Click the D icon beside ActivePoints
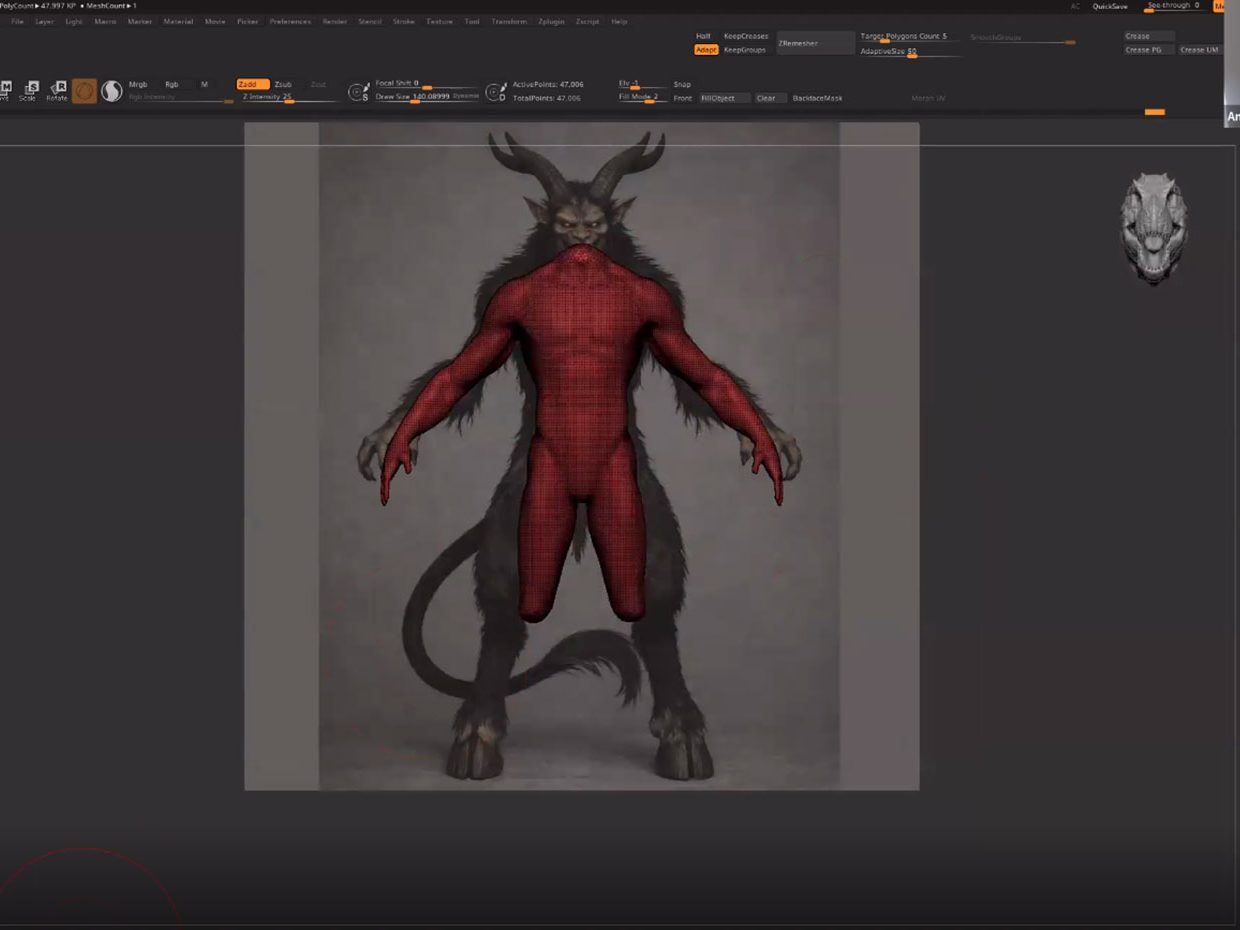Image resolution: width=1240 pixels, height=930 pixels. click(x=495, y=92)
